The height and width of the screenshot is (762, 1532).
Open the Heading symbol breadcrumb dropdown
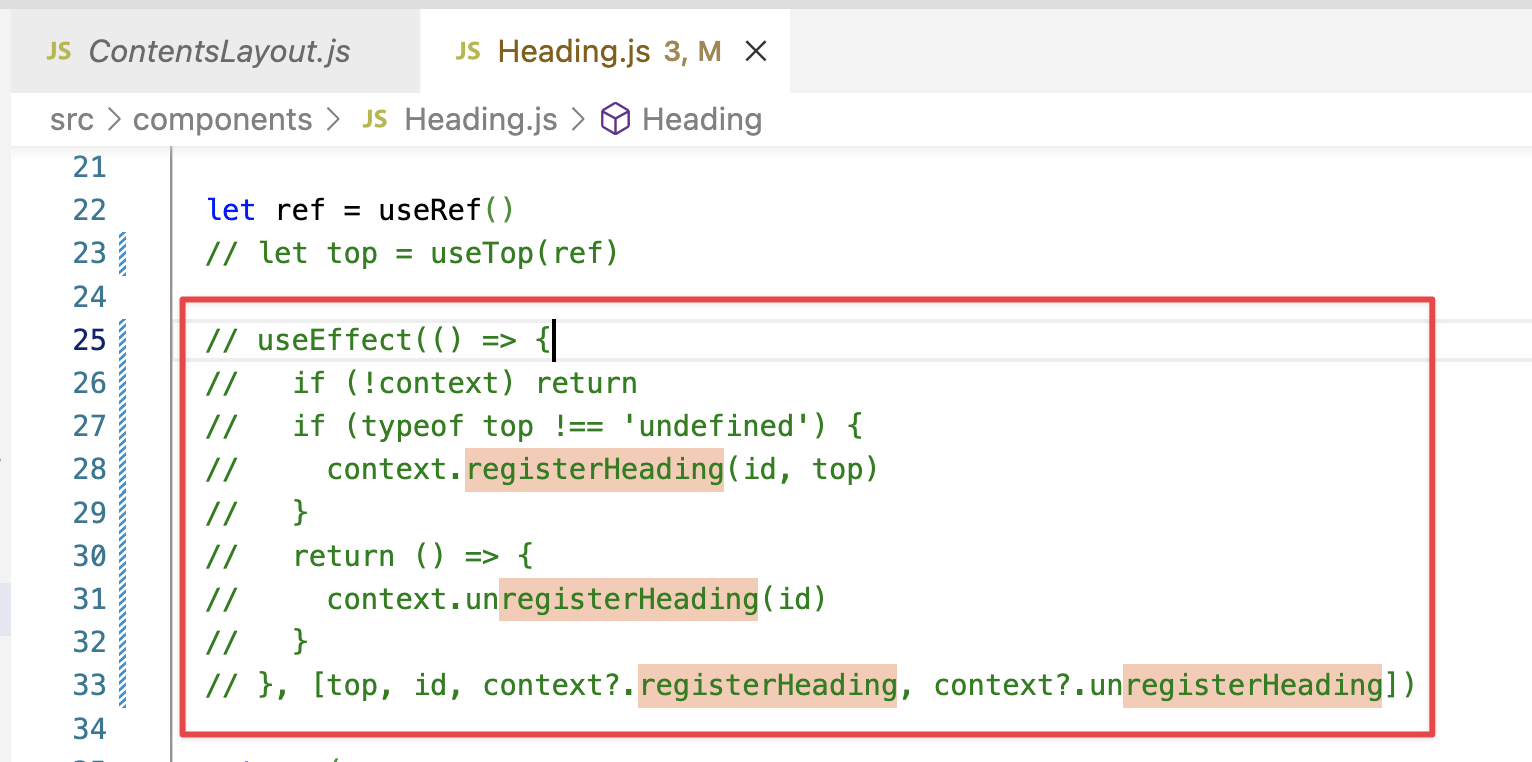click(701, 119)
